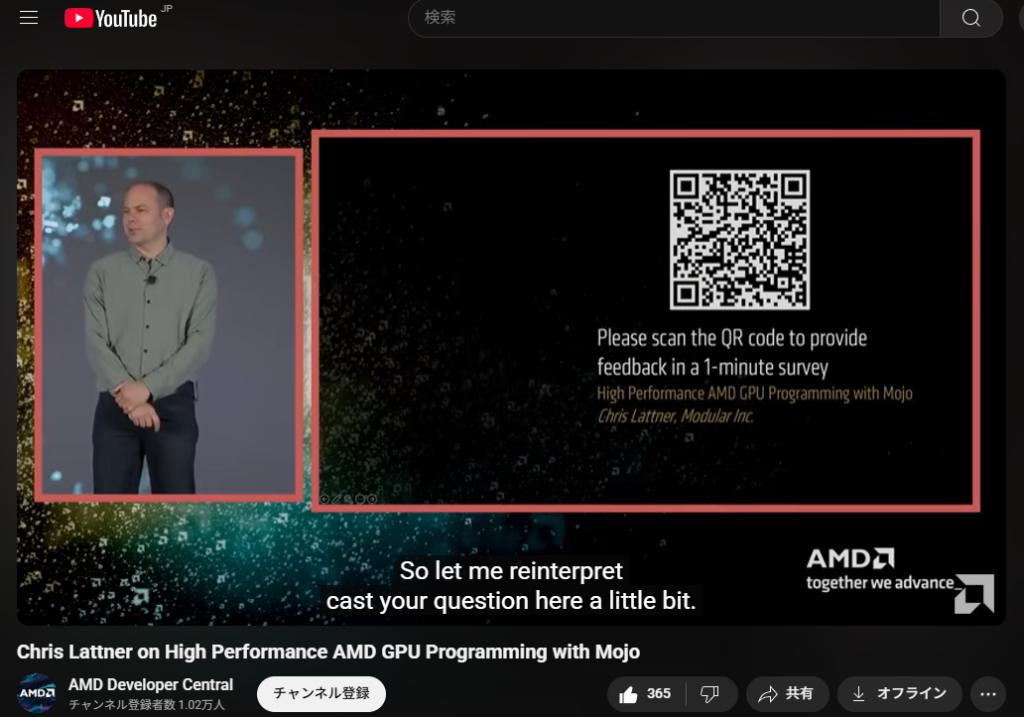This screenshot has height=717, width=1024.
Task: Click the caption text 'So let me reinterpret'
Action: (511, 571)
